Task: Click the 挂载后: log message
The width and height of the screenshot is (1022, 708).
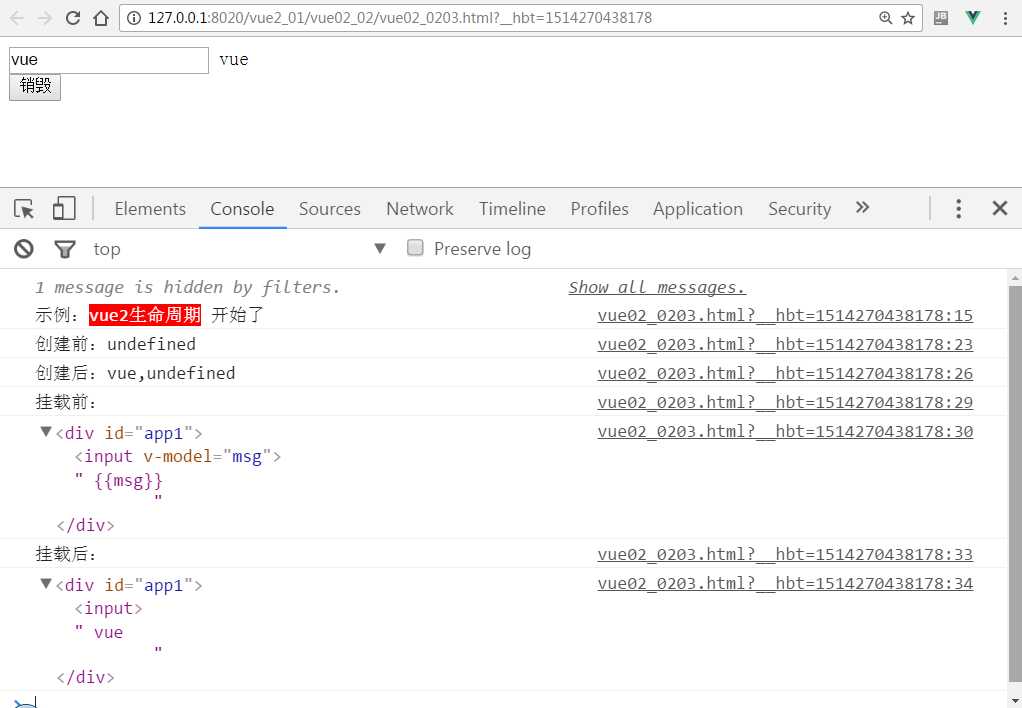Action: (x=66, y=554)
